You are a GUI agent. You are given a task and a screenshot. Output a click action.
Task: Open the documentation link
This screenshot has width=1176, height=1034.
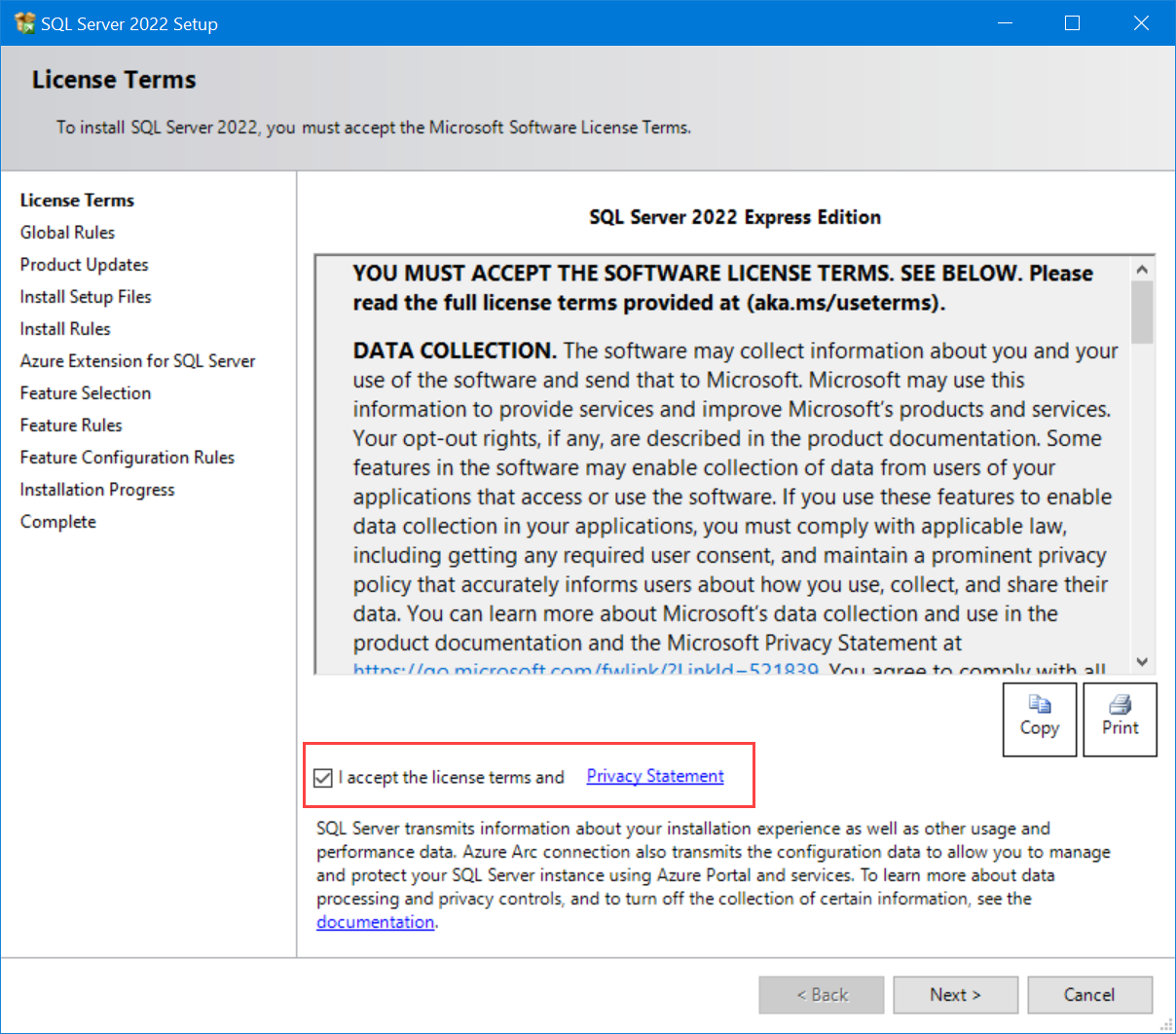[x=374, y=921]
